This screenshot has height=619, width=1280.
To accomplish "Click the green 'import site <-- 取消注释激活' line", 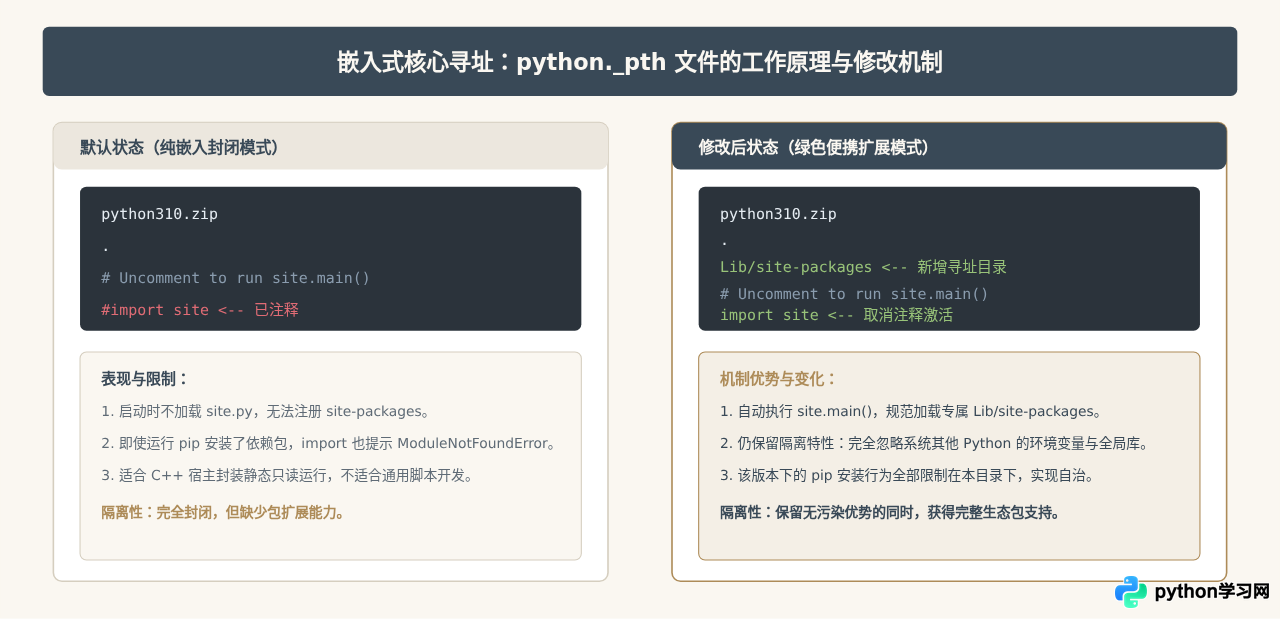I will coord(836,315).
